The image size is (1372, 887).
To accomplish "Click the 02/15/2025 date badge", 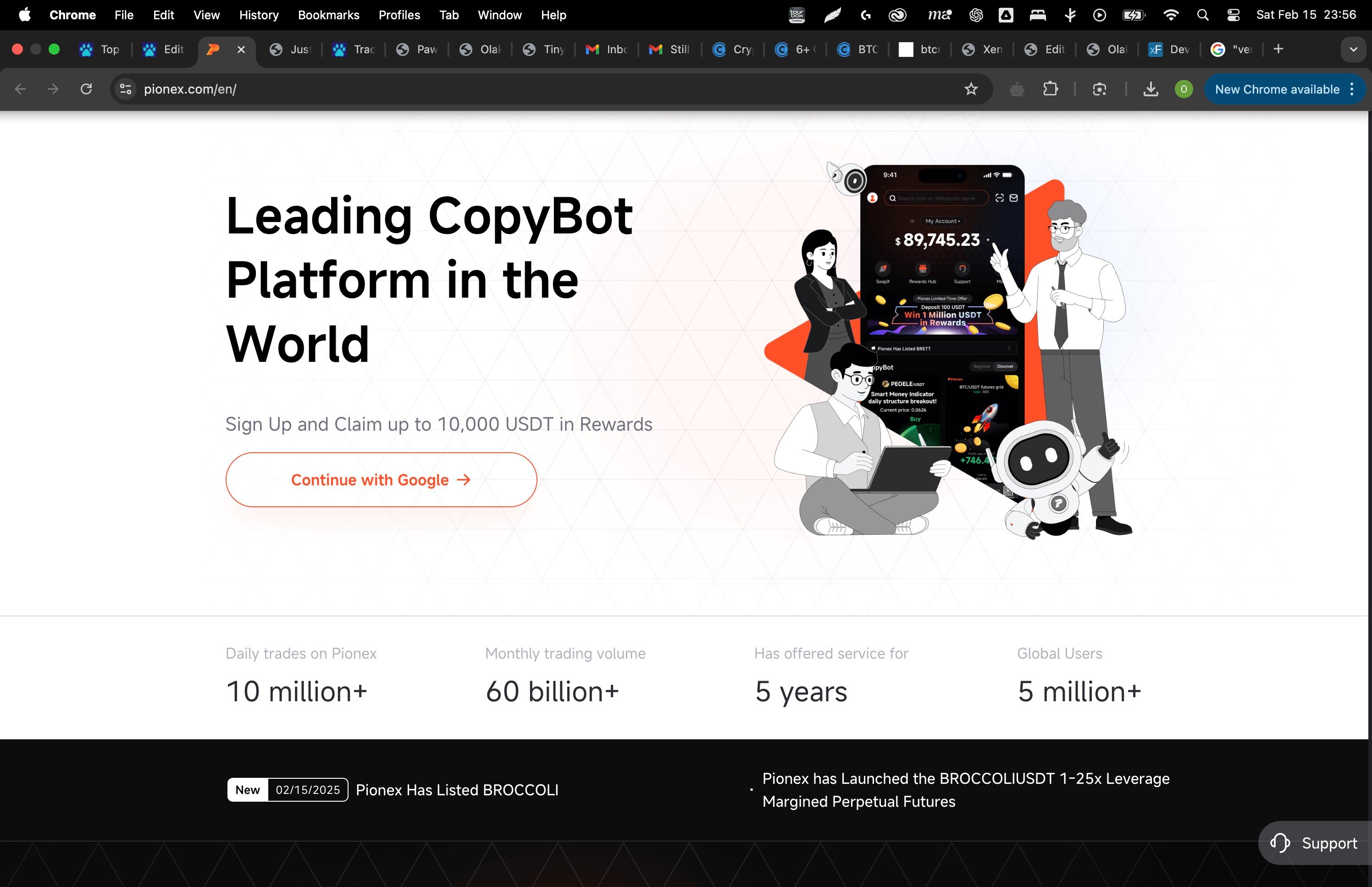I will [308, 790].
